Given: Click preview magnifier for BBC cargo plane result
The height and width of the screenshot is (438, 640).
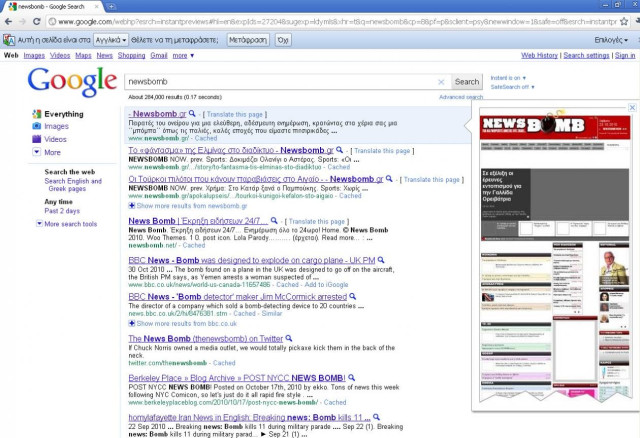Looking at the screenshot, I should click(x=381, y=260).
